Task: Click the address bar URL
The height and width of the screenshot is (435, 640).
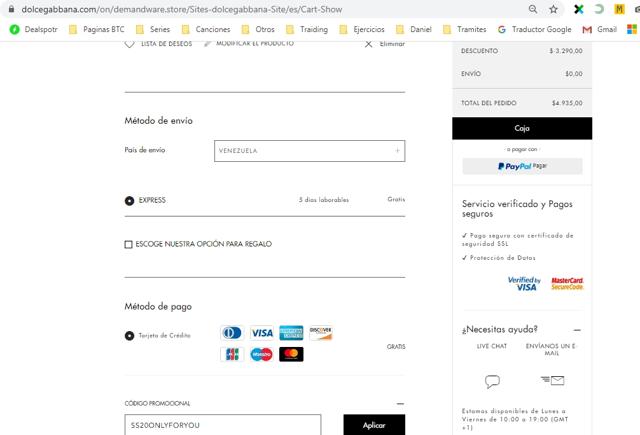Action: 182,9
